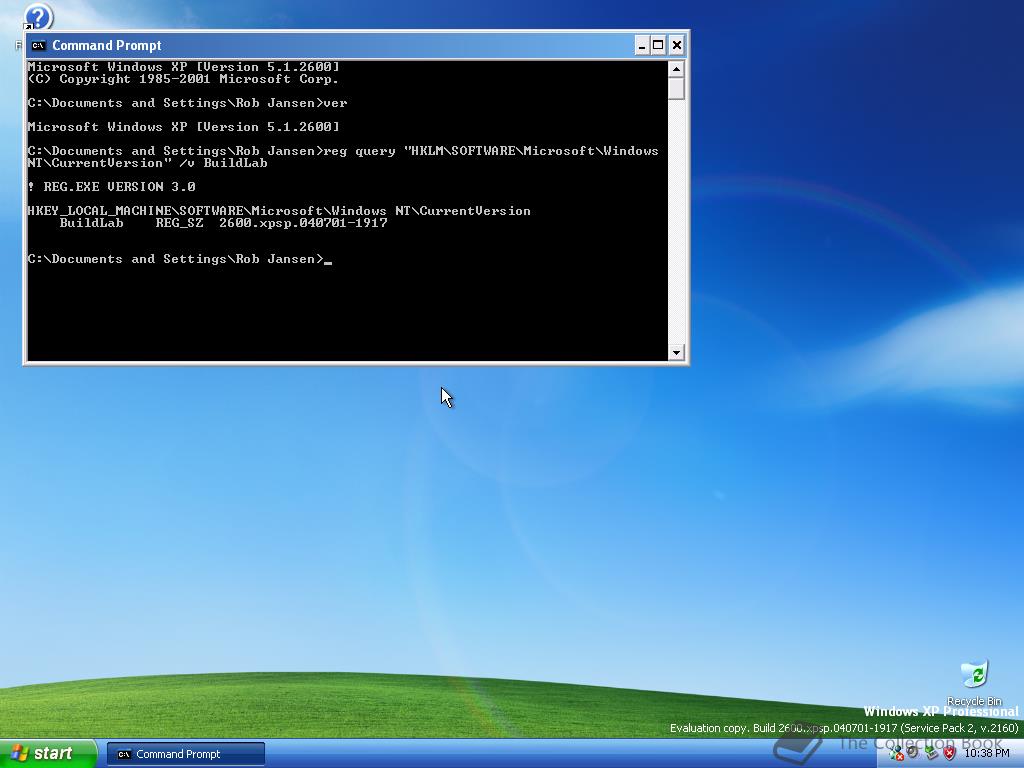Click the blinking cursor prompt line
Screen dimensions: 1024x768
tap(180, 259)
